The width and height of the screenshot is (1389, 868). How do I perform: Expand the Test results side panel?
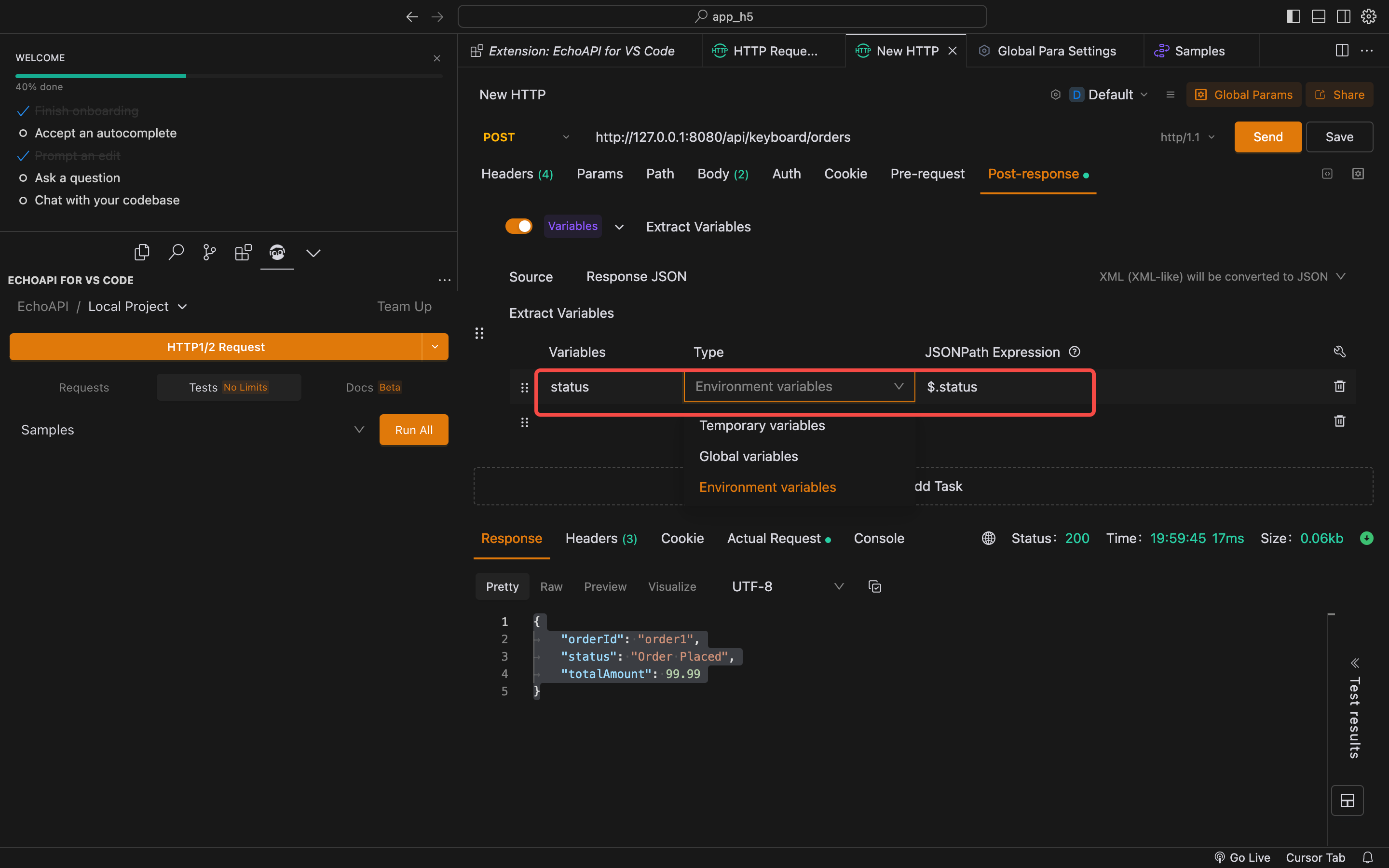coord(1355,663)
